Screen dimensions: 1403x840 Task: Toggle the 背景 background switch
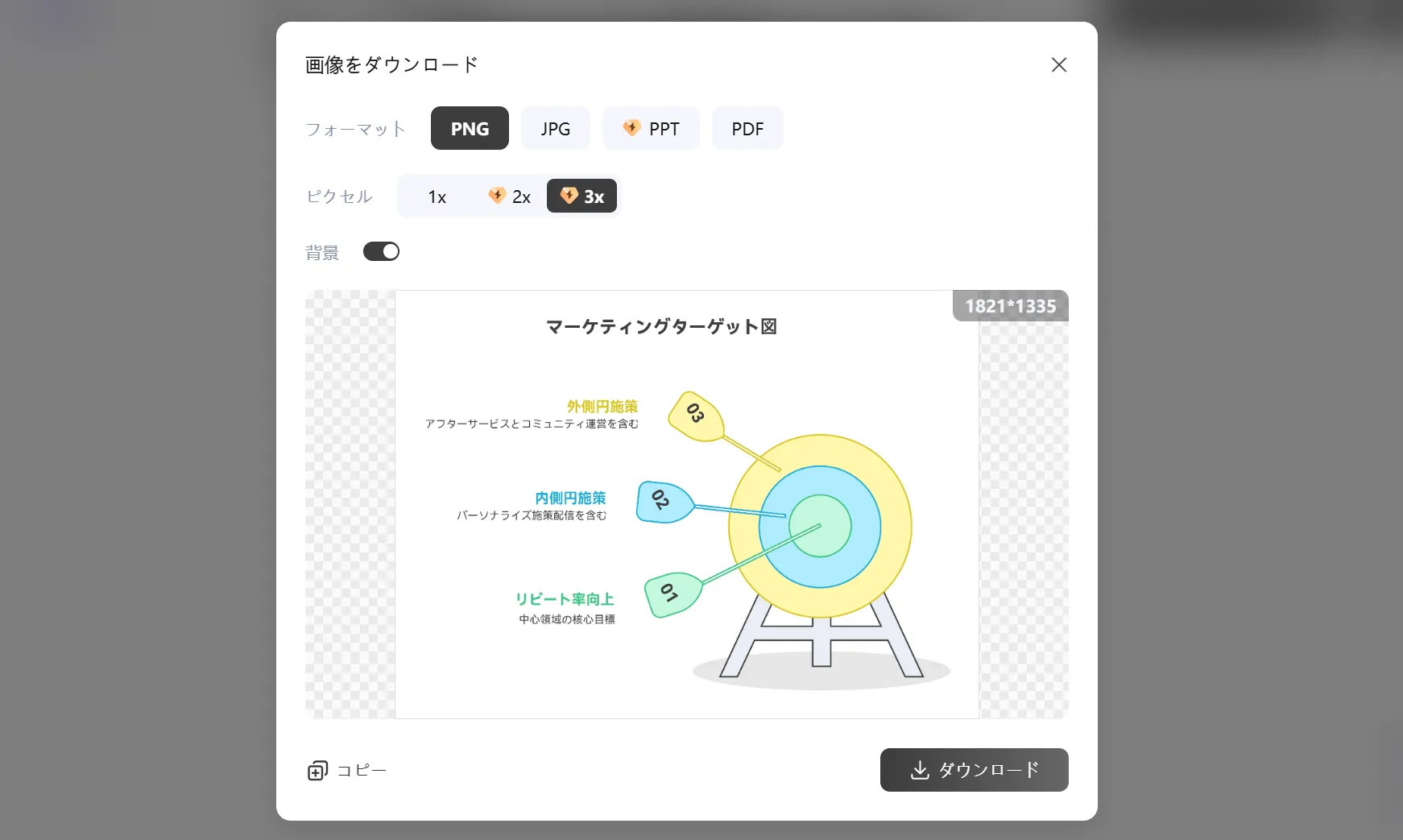tap(381, 251)
